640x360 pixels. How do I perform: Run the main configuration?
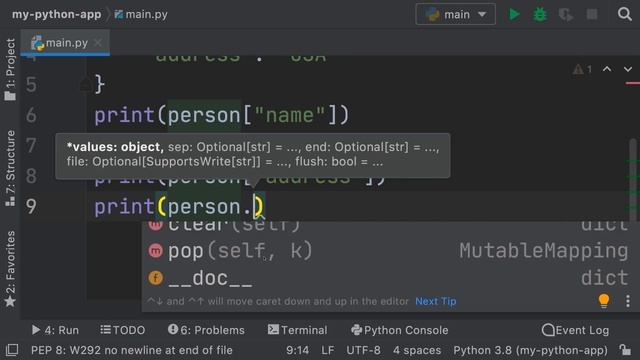(x=514, y=14)
